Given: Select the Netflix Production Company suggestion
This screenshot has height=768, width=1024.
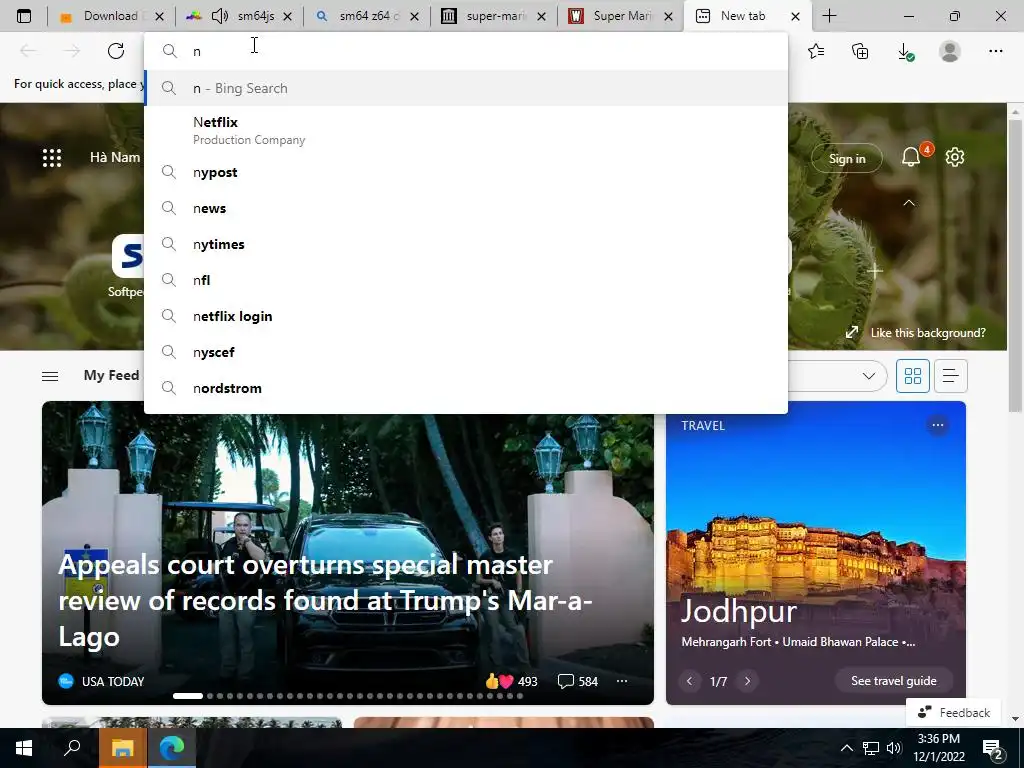Looking at the screenshot, I should coord(466,131).
